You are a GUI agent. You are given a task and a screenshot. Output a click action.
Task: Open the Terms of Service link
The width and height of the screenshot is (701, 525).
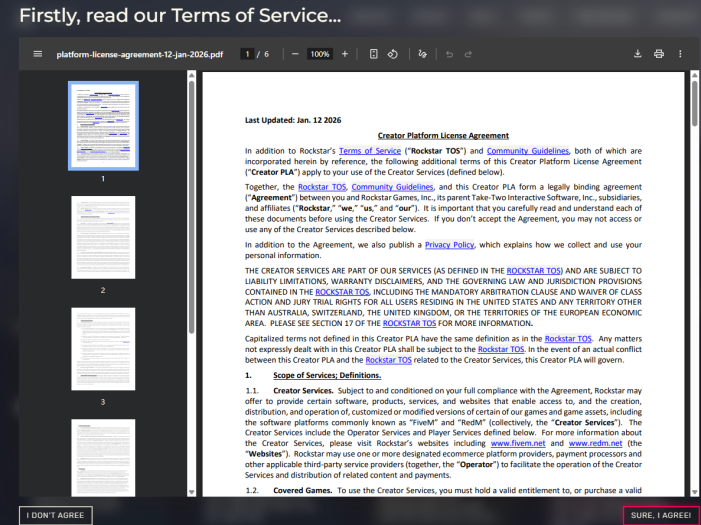370,151
